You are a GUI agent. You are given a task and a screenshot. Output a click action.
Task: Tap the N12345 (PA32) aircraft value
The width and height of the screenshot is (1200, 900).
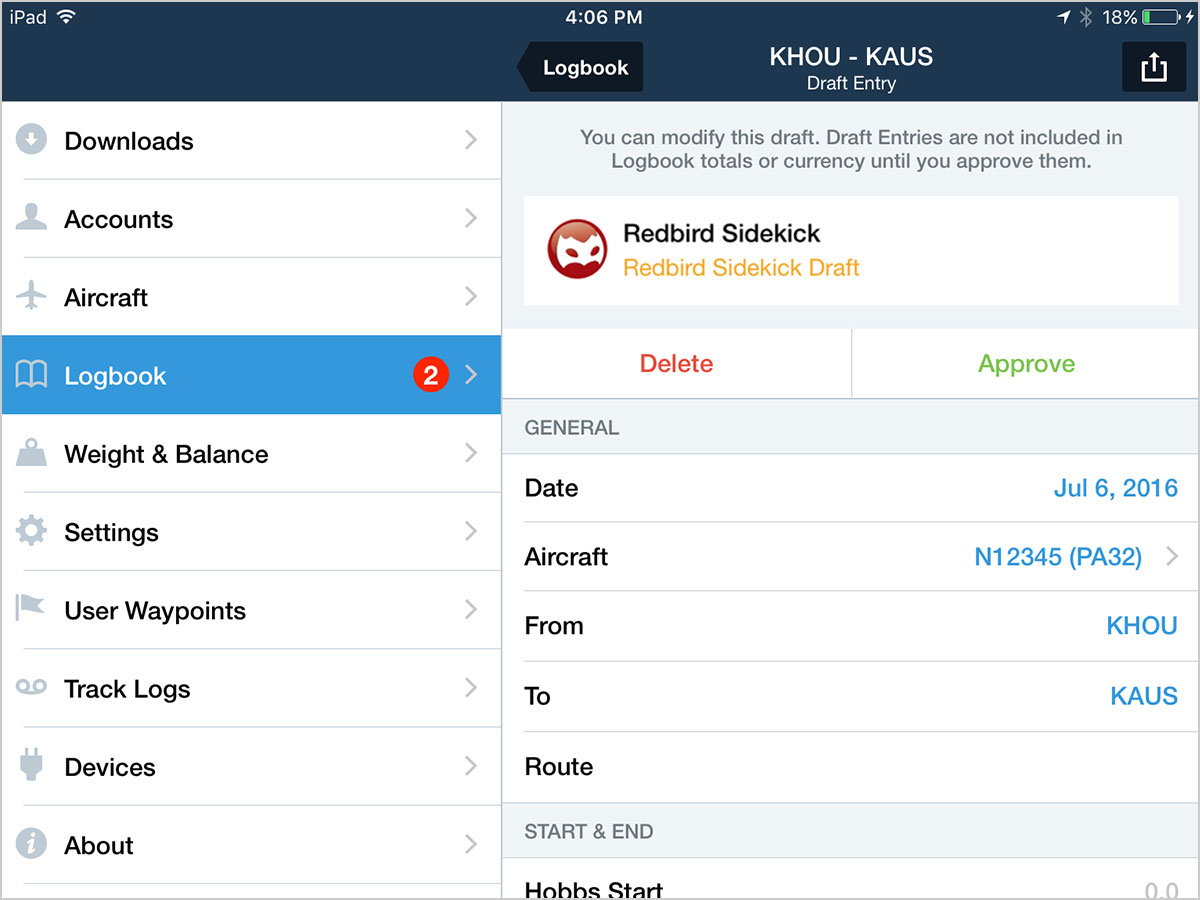coord(1058,557)
